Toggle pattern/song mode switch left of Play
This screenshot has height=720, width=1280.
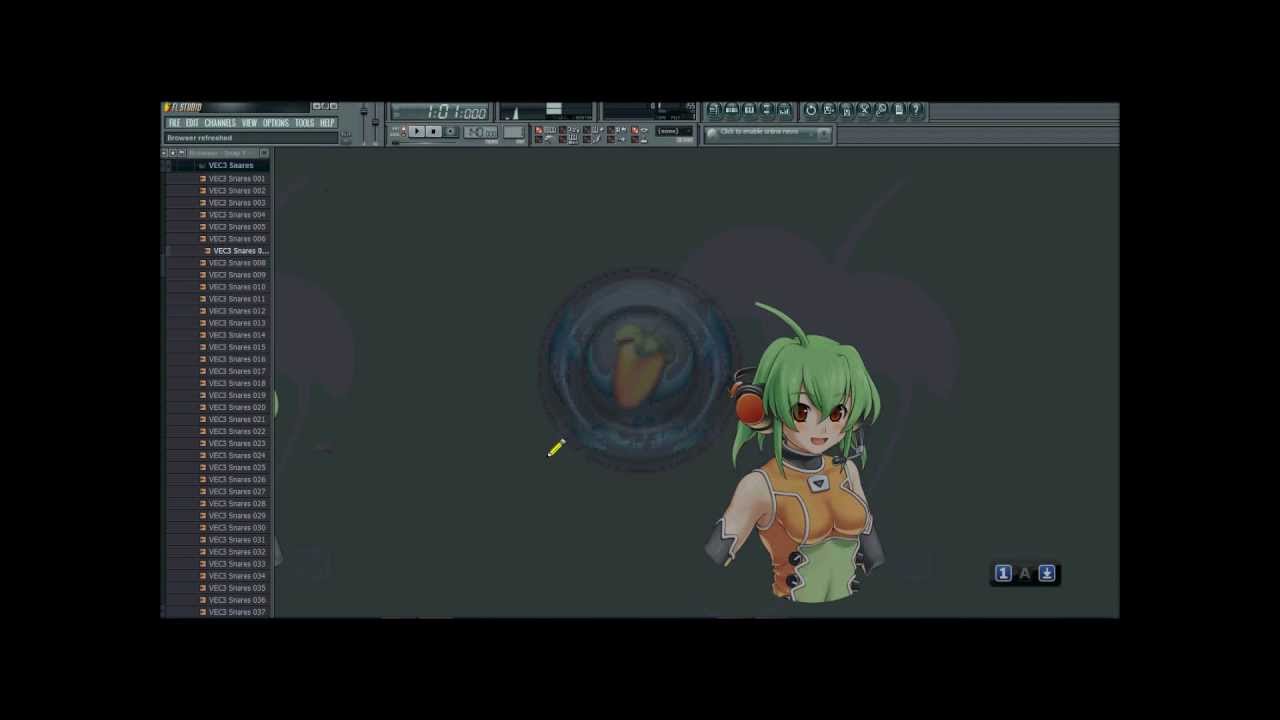(401, 131)
